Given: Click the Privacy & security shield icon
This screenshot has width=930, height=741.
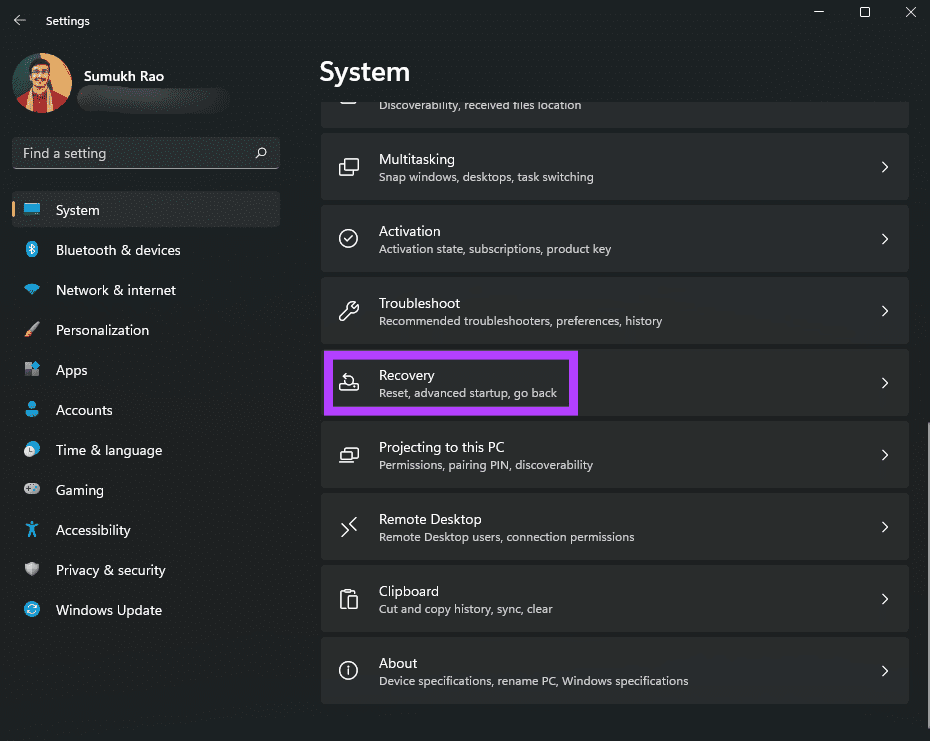Looking at the screenshot, I should click(x=32, y=569).
